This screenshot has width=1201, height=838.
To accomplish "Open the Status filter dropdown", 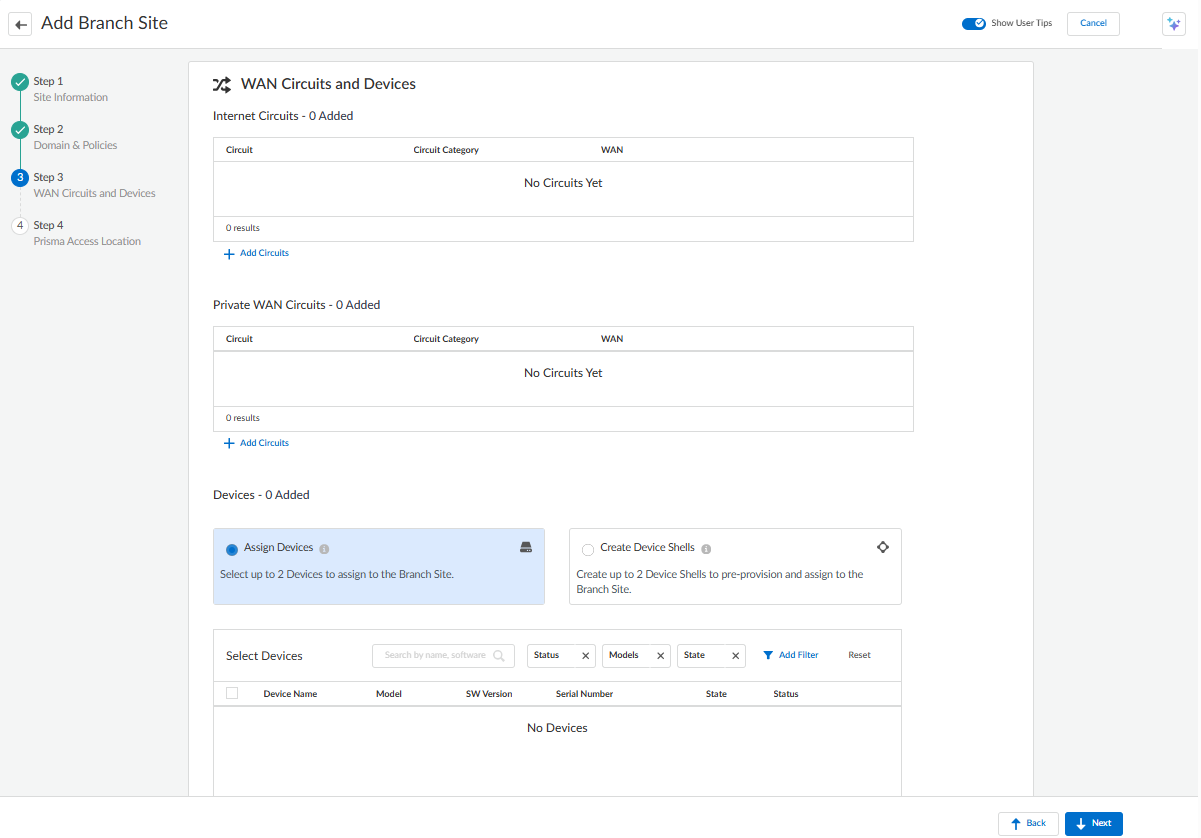I will pos(550,656).
